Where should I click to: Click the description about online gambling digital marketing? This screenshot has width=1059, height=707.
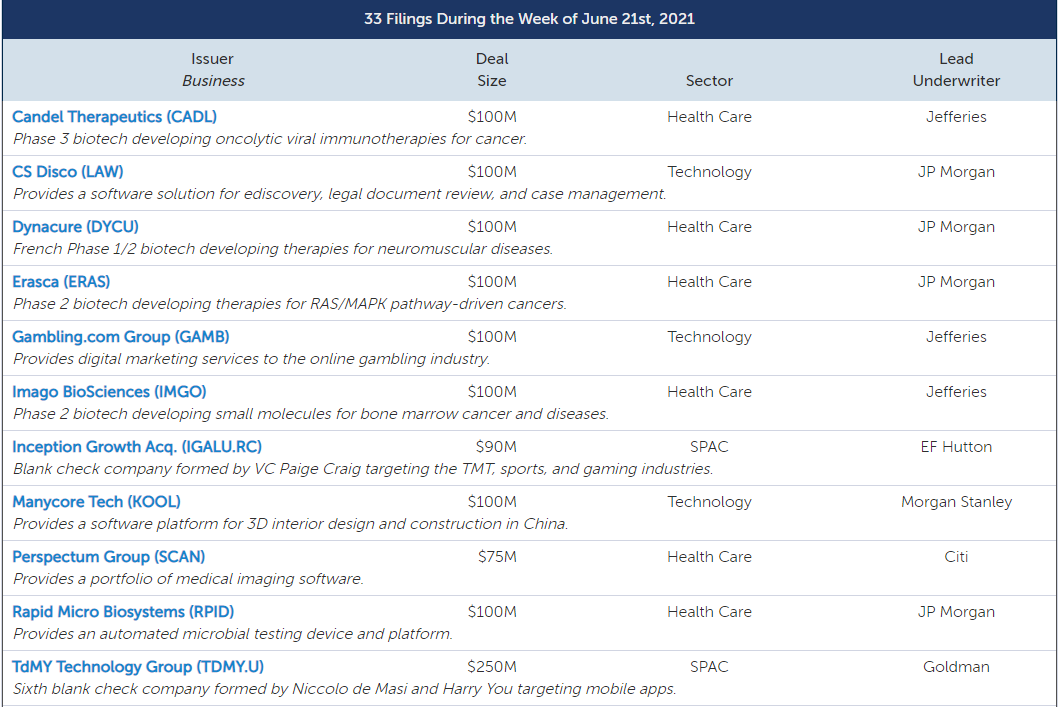pyautogui.click(x=251, y=359)
